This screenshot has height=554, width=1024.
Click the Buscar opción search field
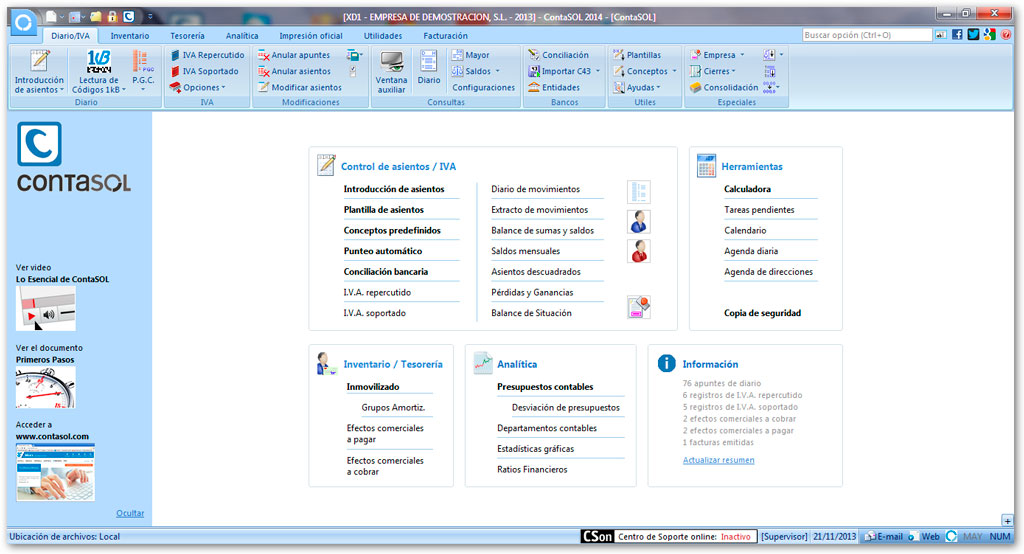tap(867, 35)
